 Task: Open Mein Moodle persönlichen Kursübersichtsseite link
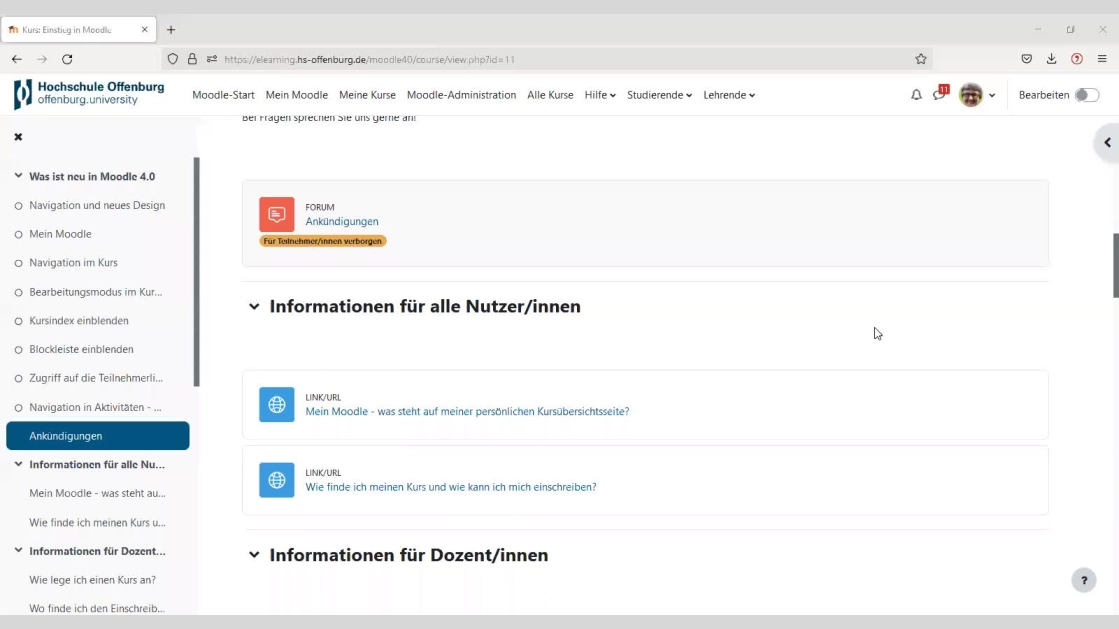pyautogui.click(x=467, y=411)
